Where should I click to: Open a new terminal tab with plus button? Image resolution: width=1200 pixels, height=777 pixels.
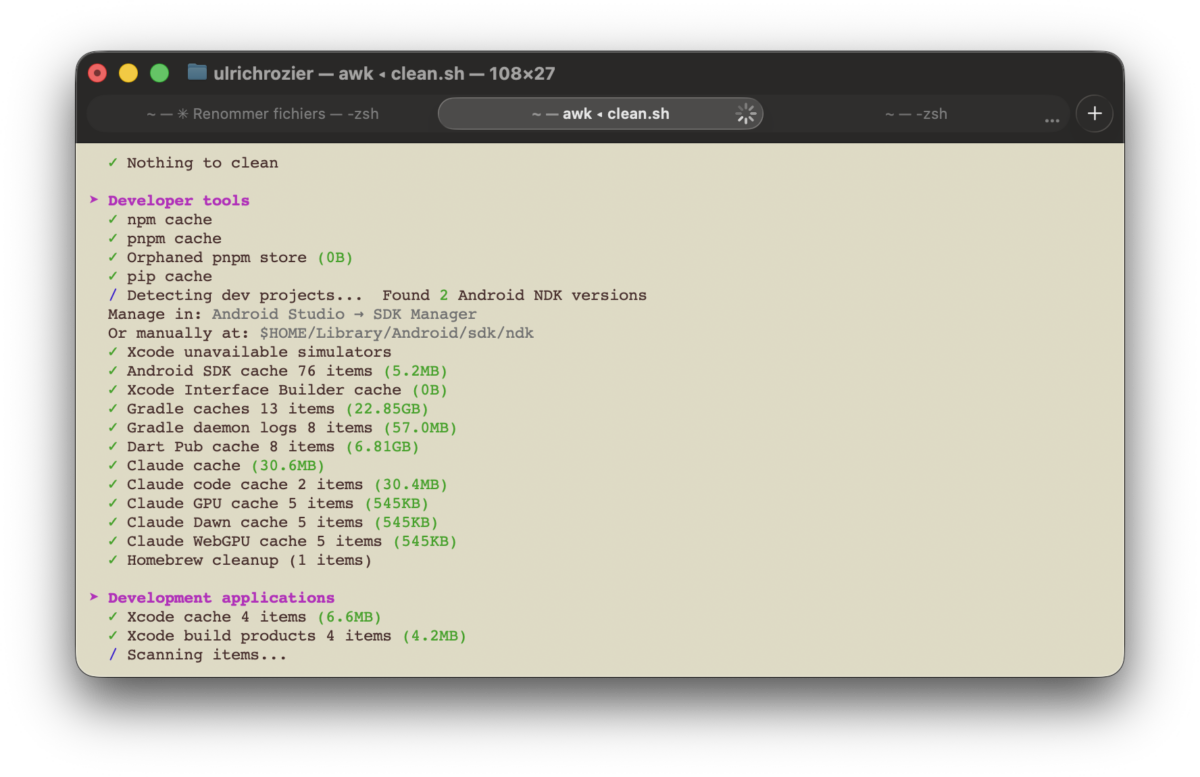[x=1094, y=114]
